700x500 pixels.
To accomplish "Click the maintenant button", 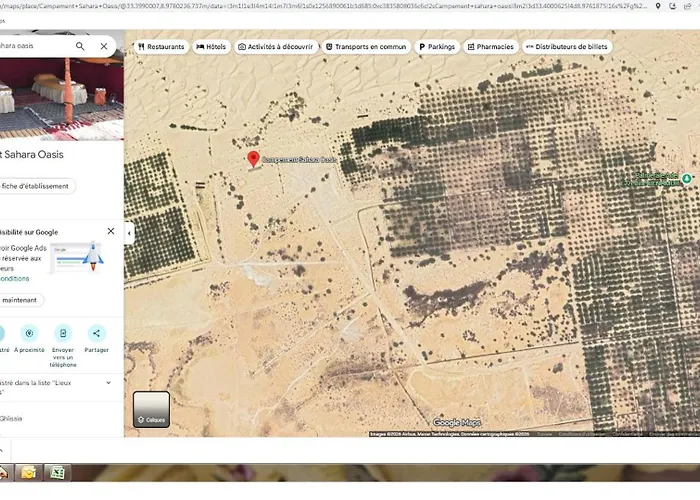I will pyautogui.click(x=20, y=300).
